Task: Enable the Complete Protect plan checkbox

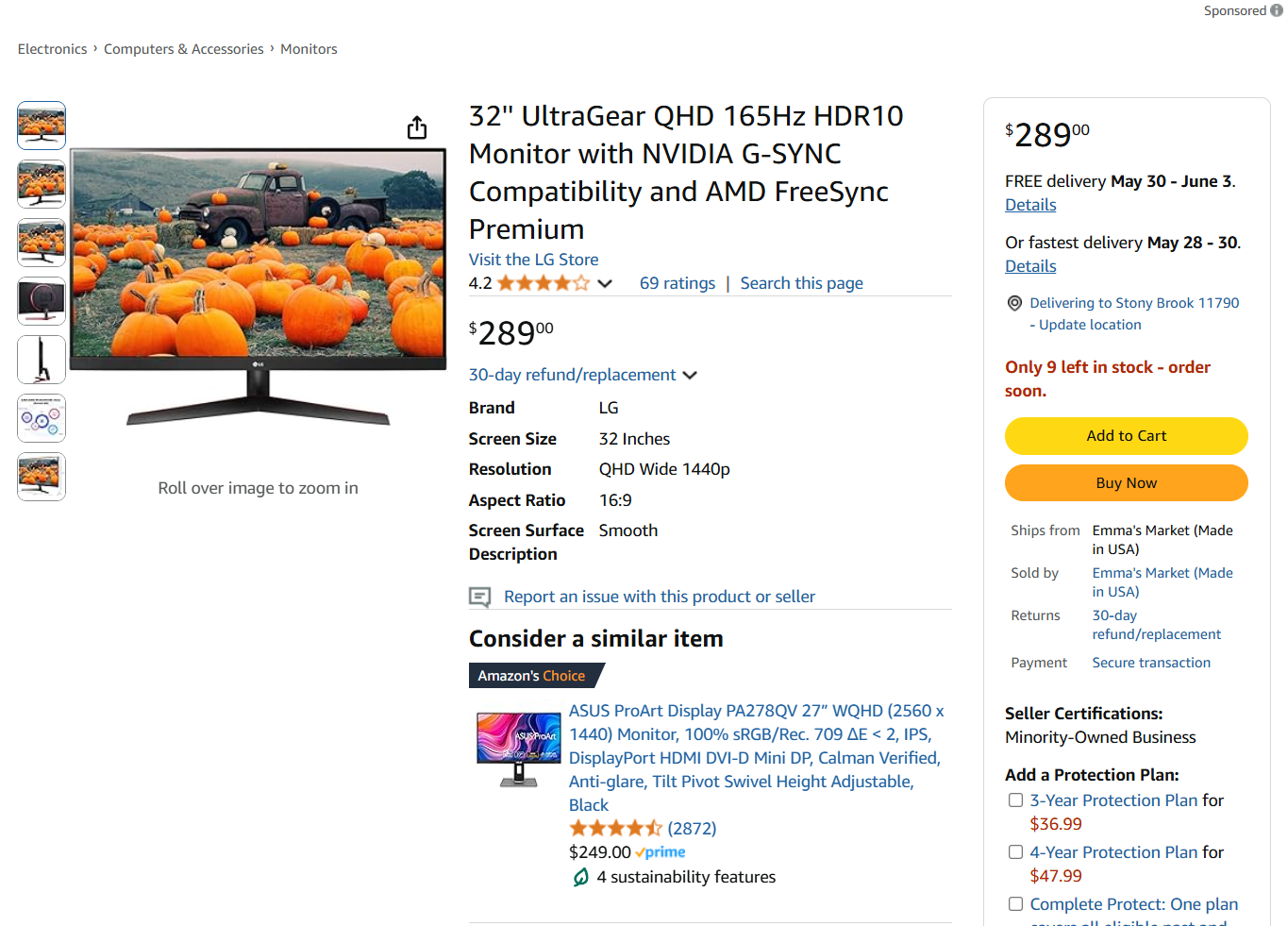Action: [x=1015, y=904]
